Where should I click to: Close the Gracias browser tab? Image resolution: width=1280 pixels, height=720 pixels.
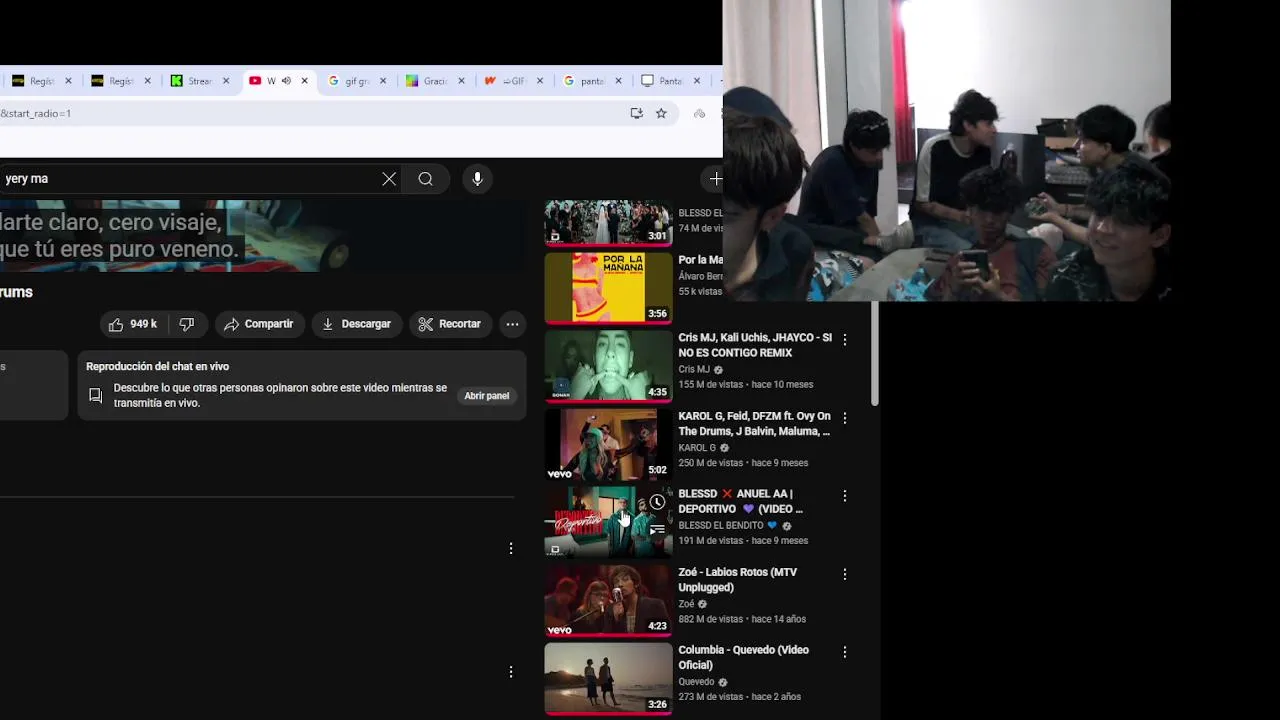[461, 81]
